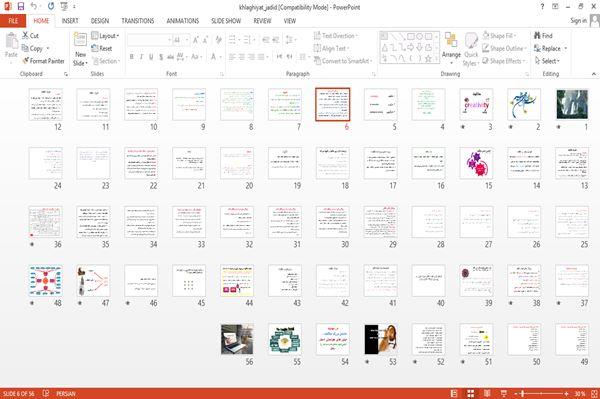Click Sign in link

click(x=578, y=21)
